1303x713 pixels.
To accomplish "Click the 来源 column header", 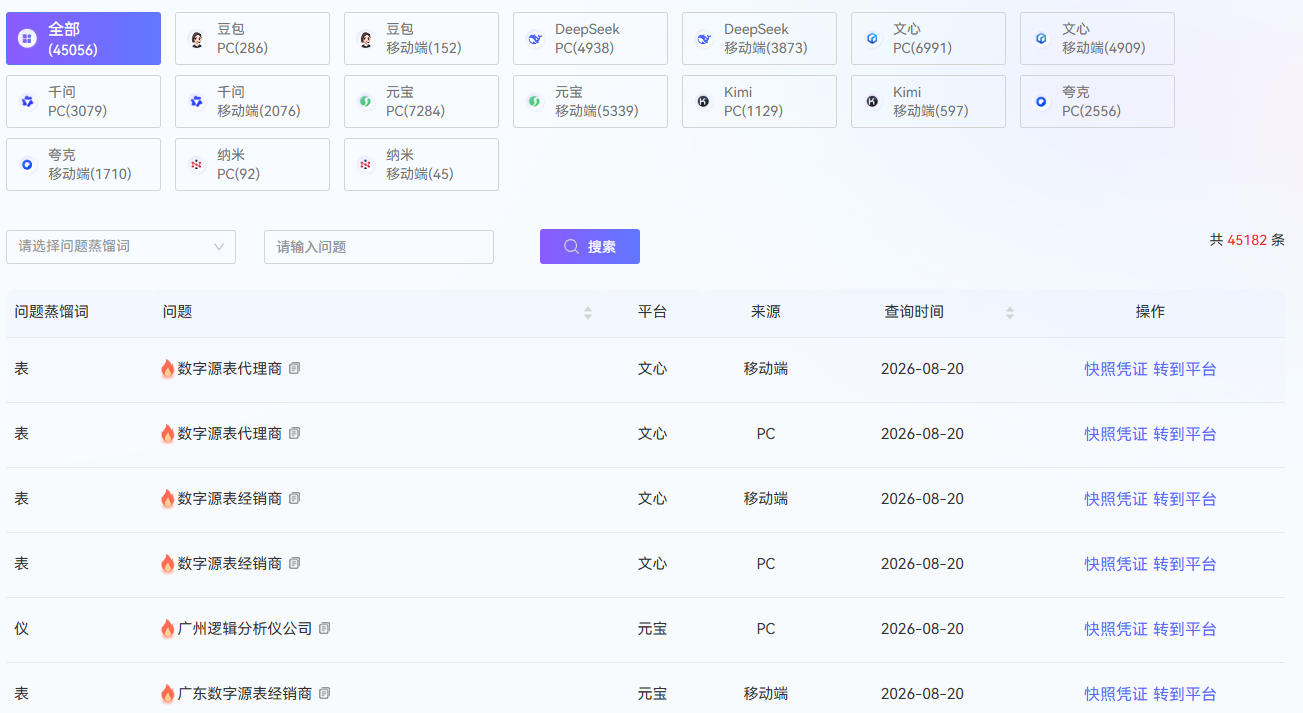I will [x=766, y=312].
